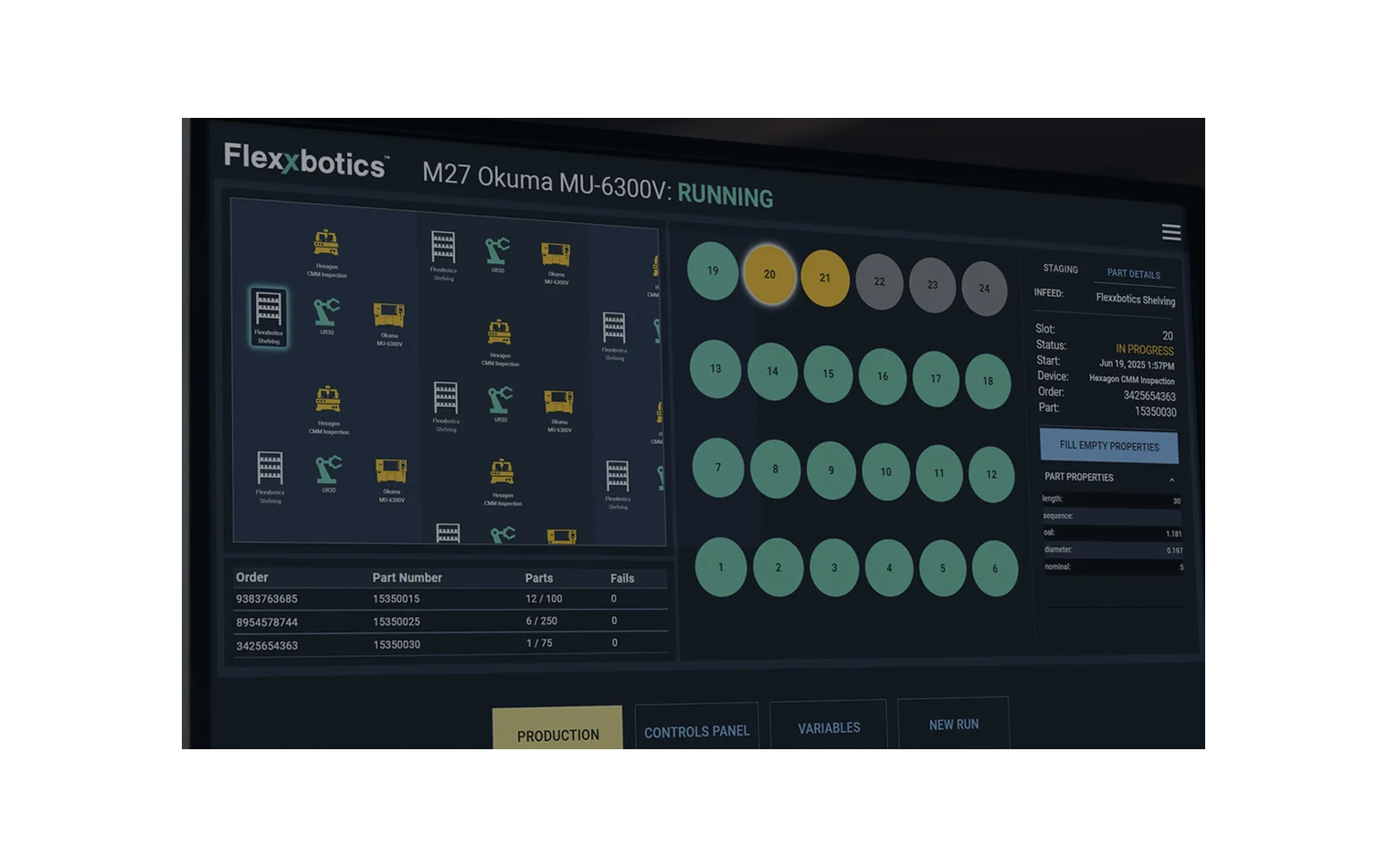Select slot 9 circle
Viewport: 1387px width, 868px height.
[x=831, y=471]
